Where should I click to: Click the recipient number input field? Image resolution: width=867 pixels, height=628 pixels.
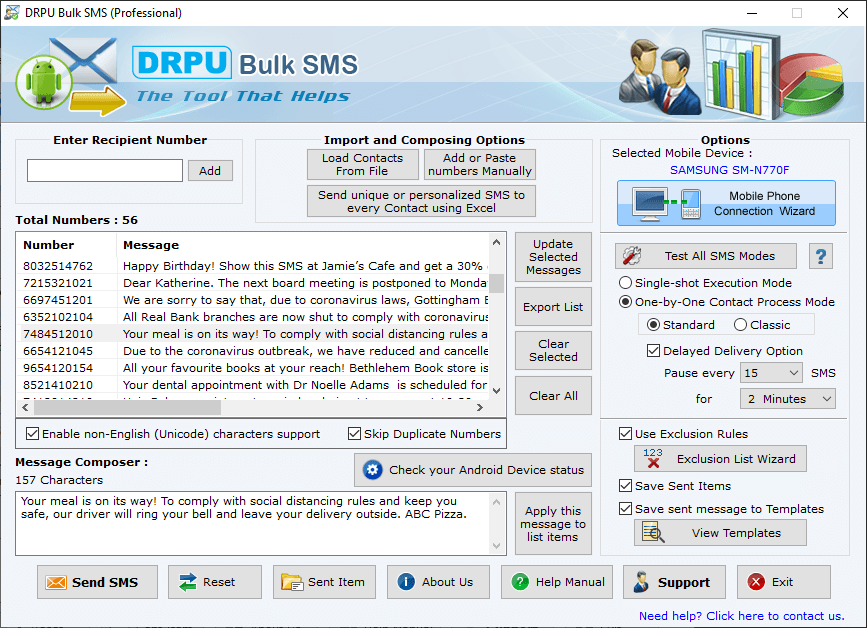pyautogui.click(x=105, y=171)
